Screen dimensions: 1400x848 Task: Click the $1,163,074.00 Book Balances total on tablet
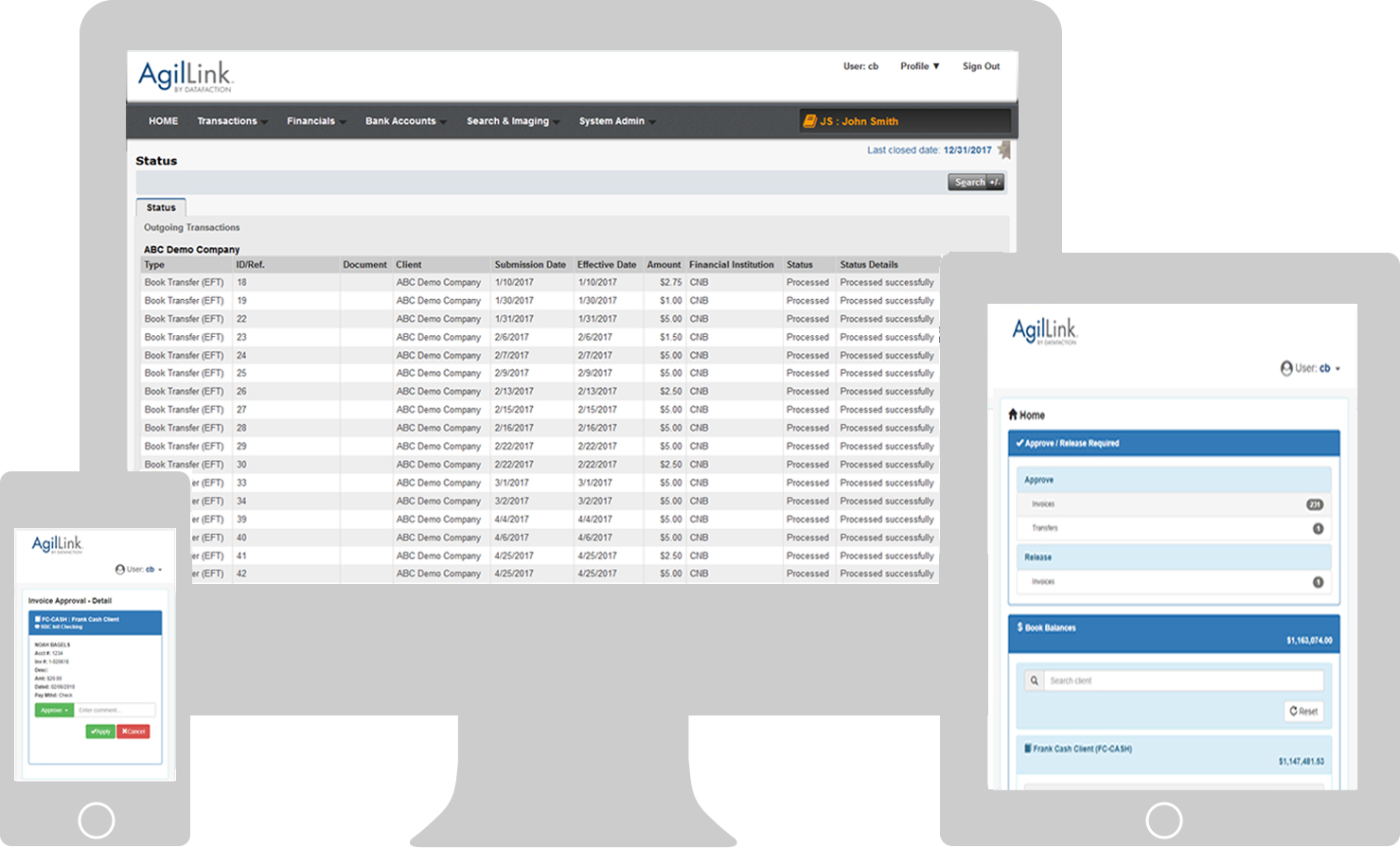point(1309,641)
